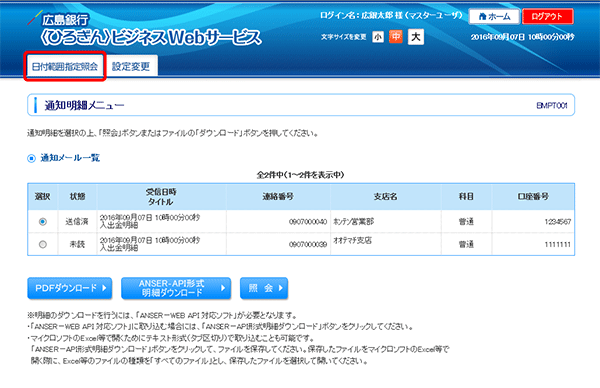Switch to the 設定変更 tab

(131, 66)
